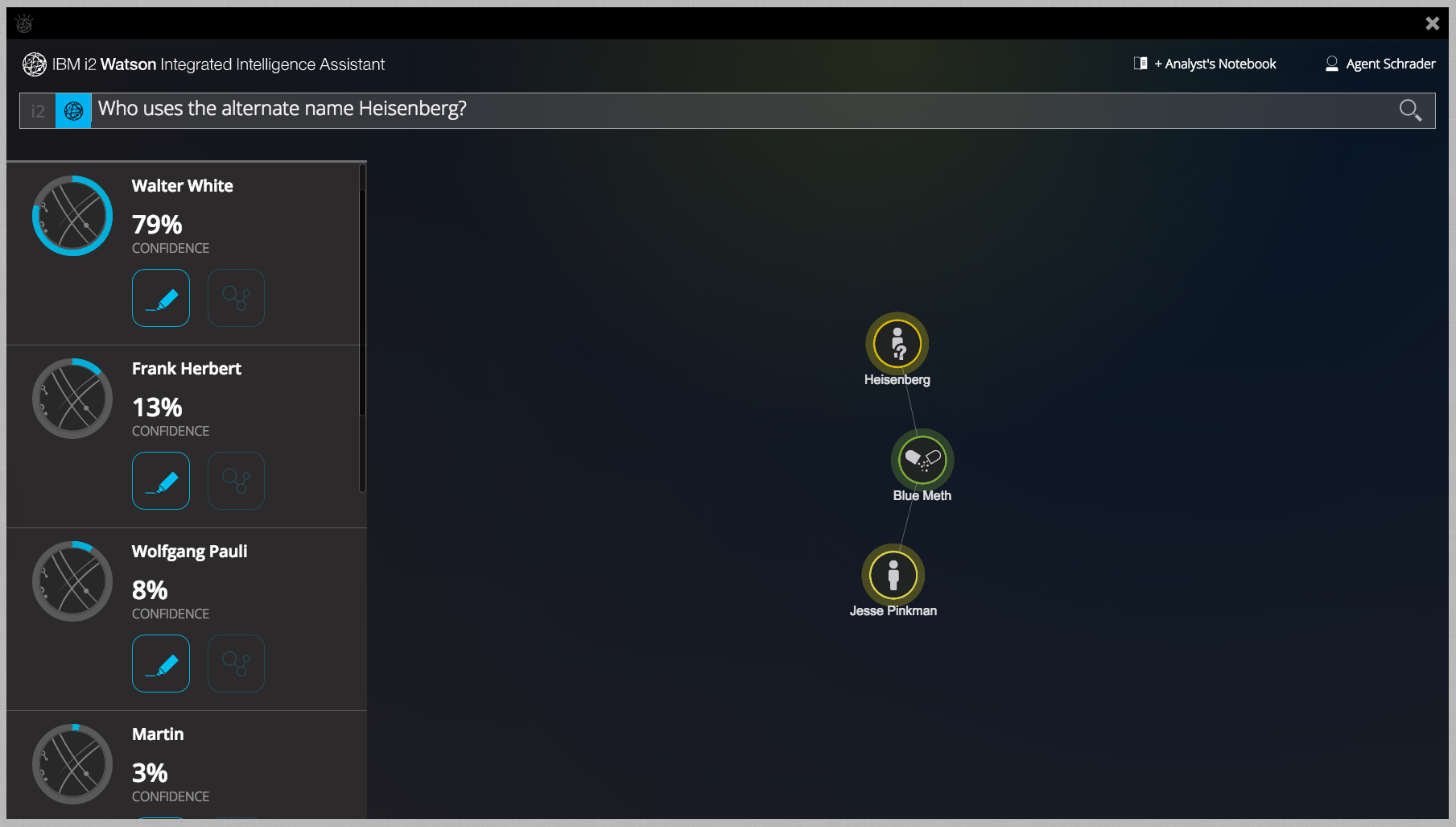
Task: Select the Heisenberg node in graph
Action: point(897,344)
